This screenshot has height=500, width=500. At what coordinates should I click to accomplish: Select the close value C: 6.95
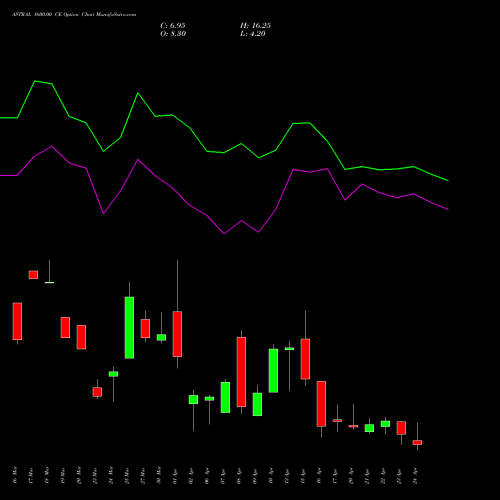tap(173, 26)
